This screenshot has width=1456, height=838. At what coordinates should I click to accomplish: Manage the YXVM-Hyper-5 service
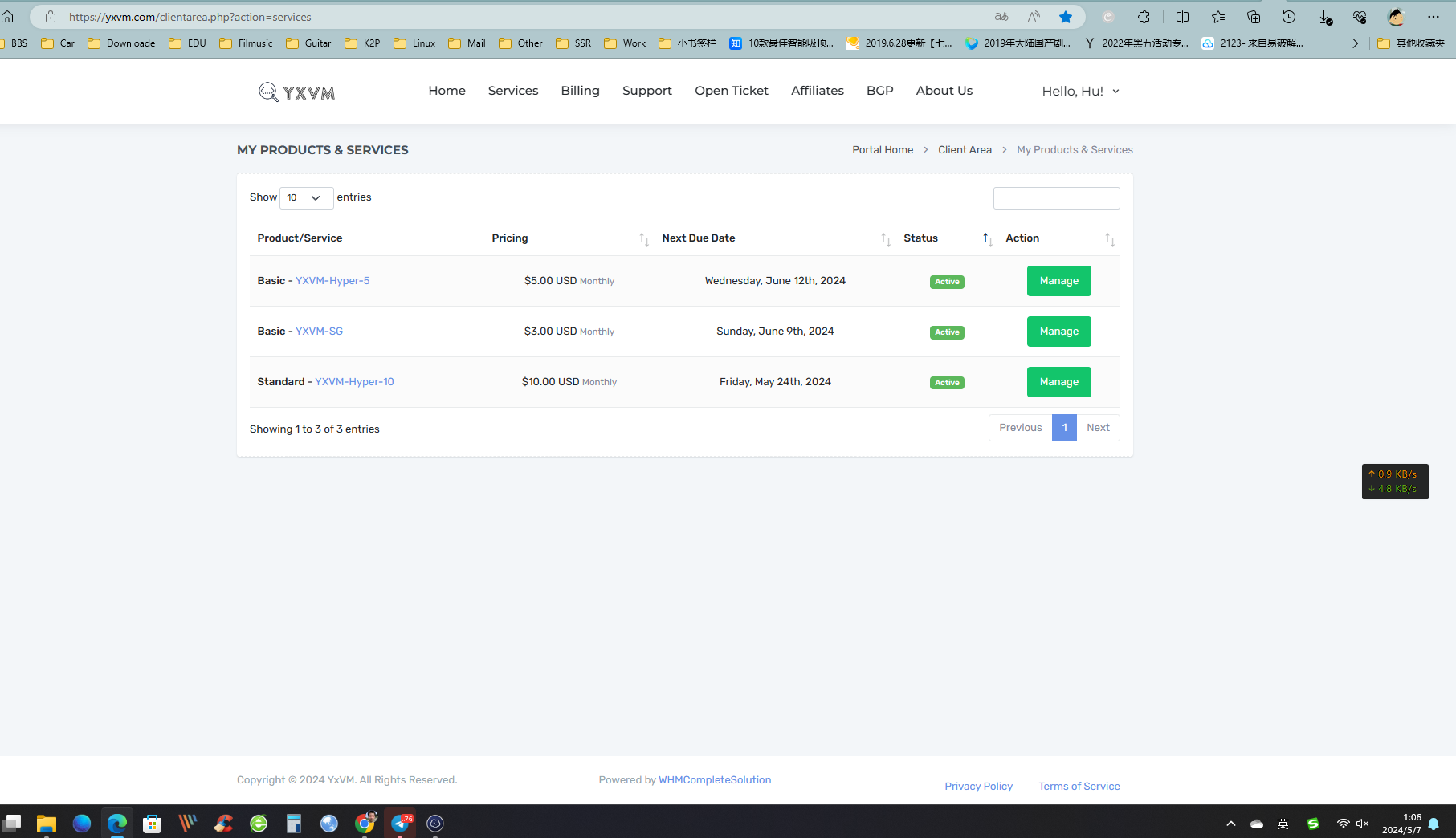(x=1058, y=281)
